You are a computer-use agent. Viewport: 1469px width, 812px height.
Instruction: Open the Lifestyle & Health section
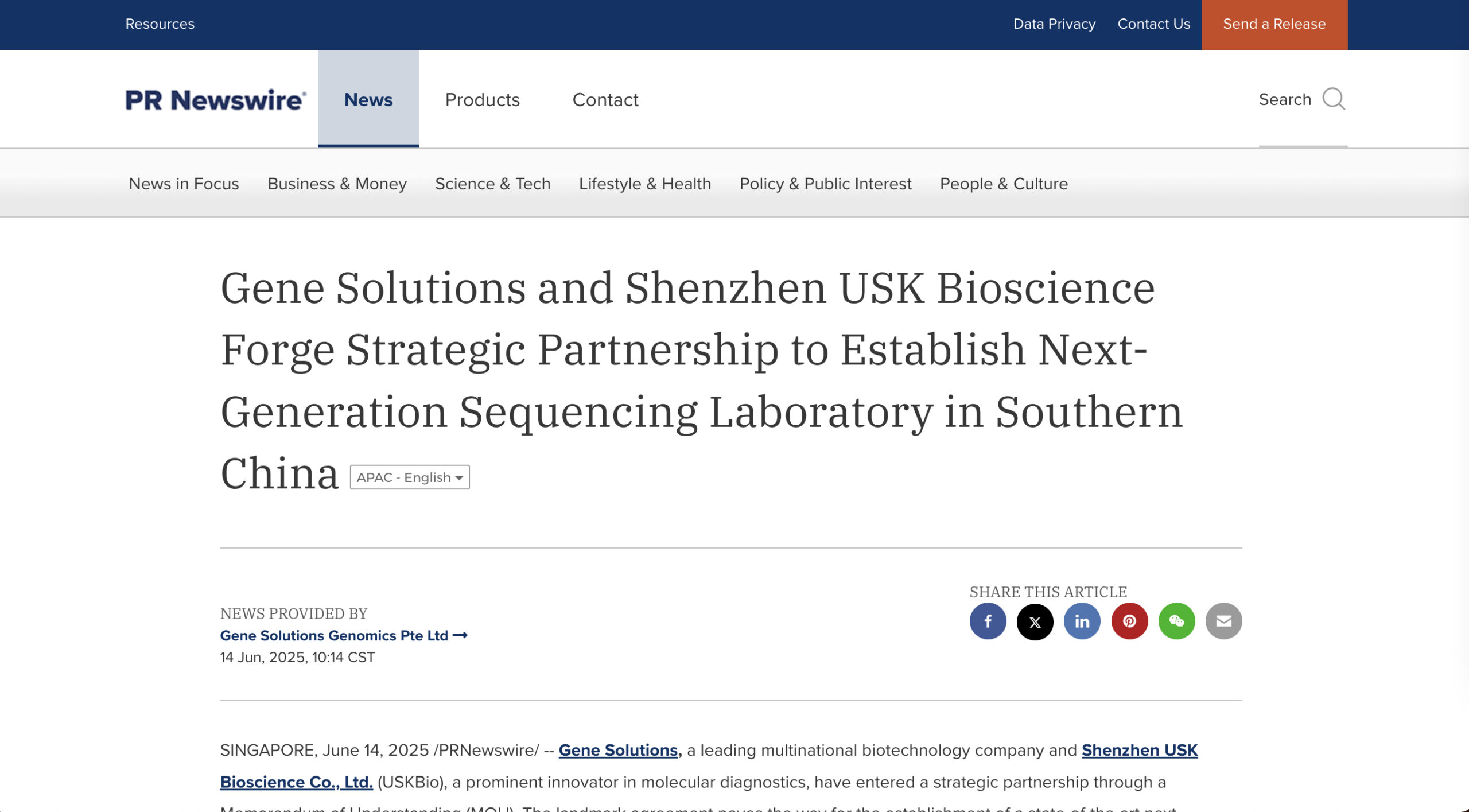click(x=645, y=184)
